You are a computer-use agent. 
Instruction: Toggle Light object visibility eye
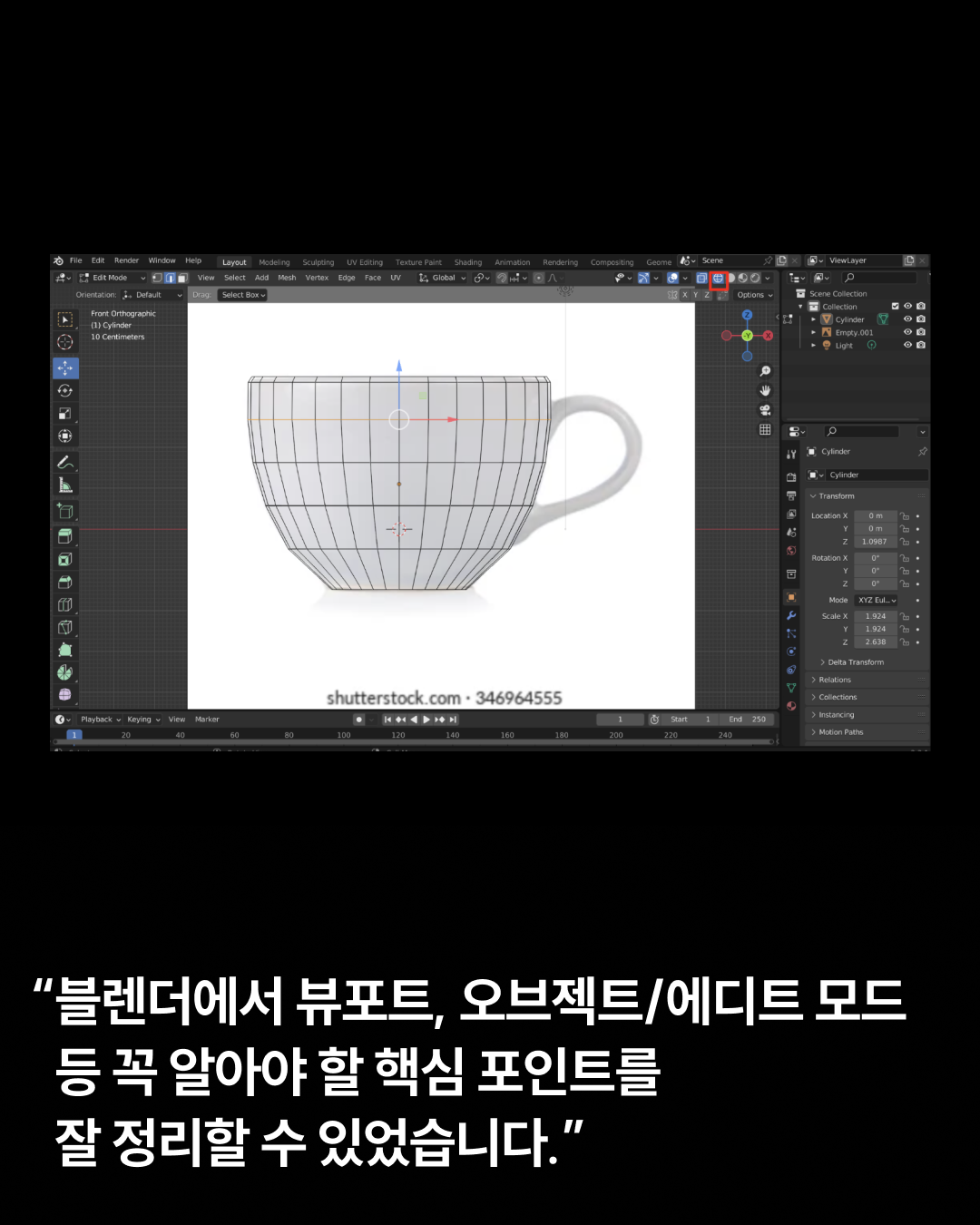click(907, 345)
